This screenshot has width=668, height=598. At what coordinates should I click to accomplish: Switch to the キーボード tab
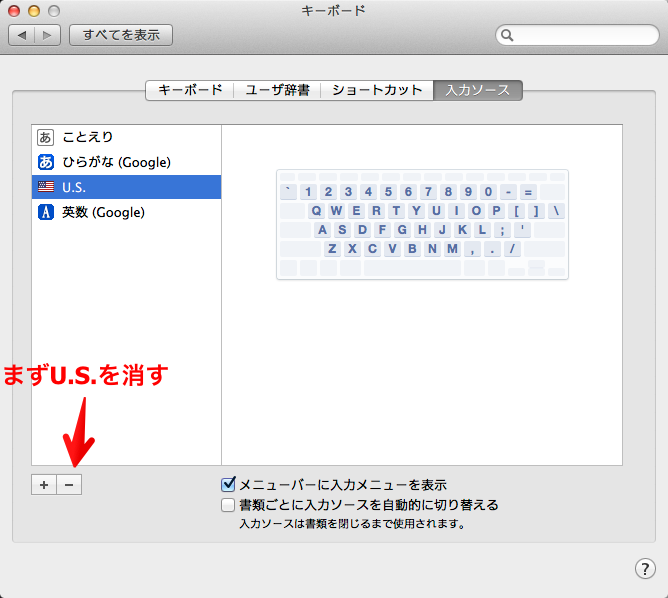190,90
